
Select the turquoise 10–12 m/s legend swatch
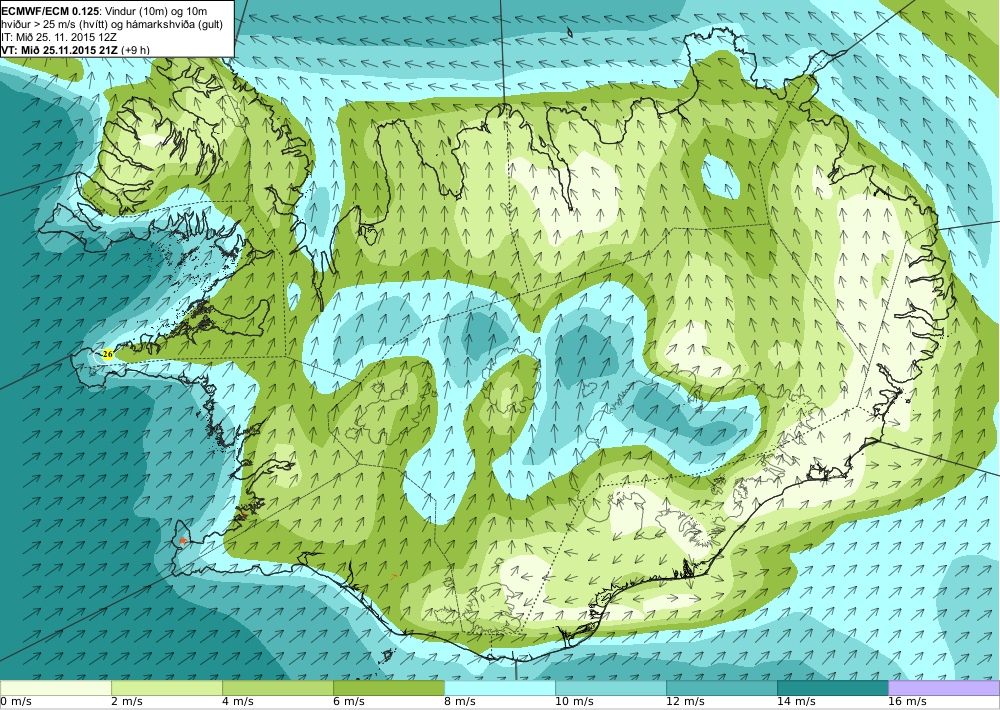[611, 688]
